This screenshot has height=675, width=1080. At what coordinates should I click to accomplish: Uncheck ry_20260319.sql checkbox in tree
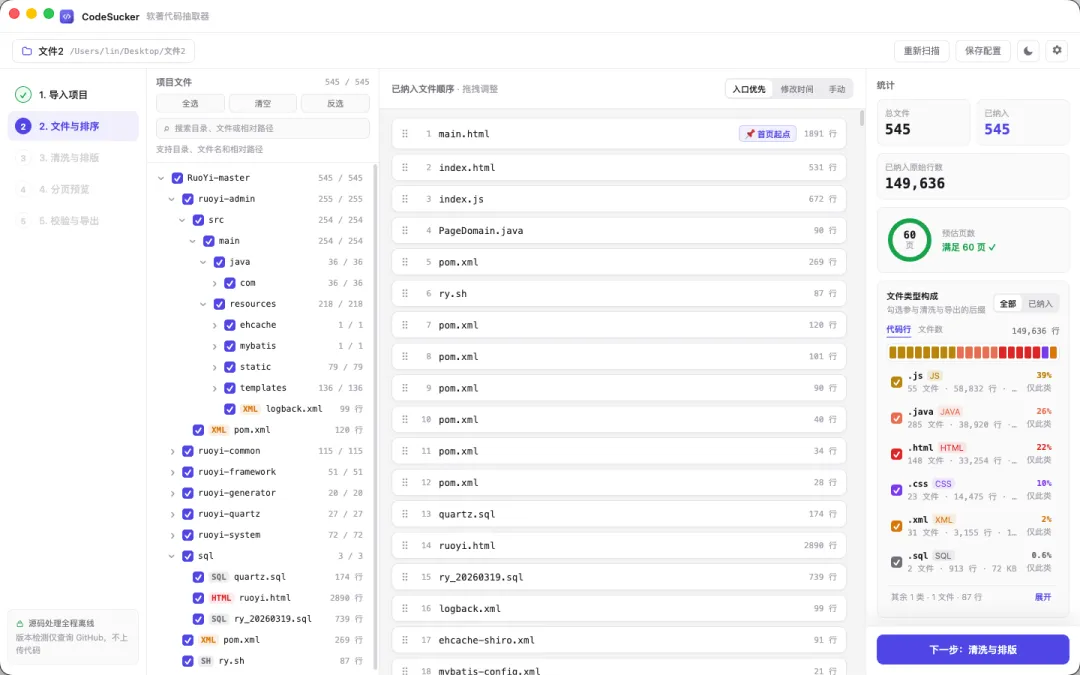pos(198,619)
